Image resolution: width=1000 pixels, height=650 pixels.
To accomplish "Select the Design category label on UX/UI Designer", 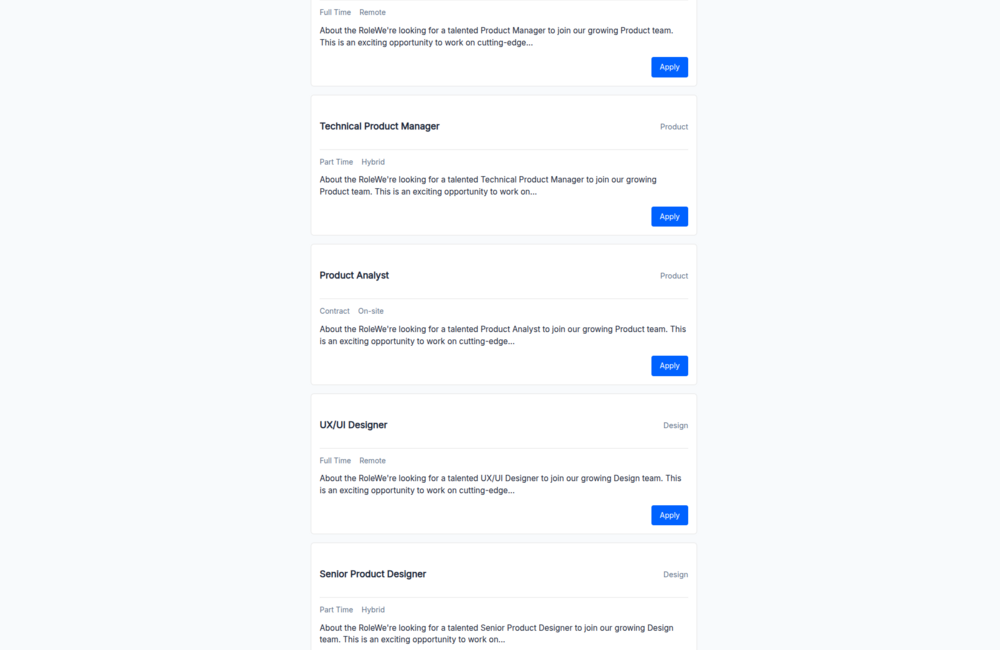I will coord(675,425).
